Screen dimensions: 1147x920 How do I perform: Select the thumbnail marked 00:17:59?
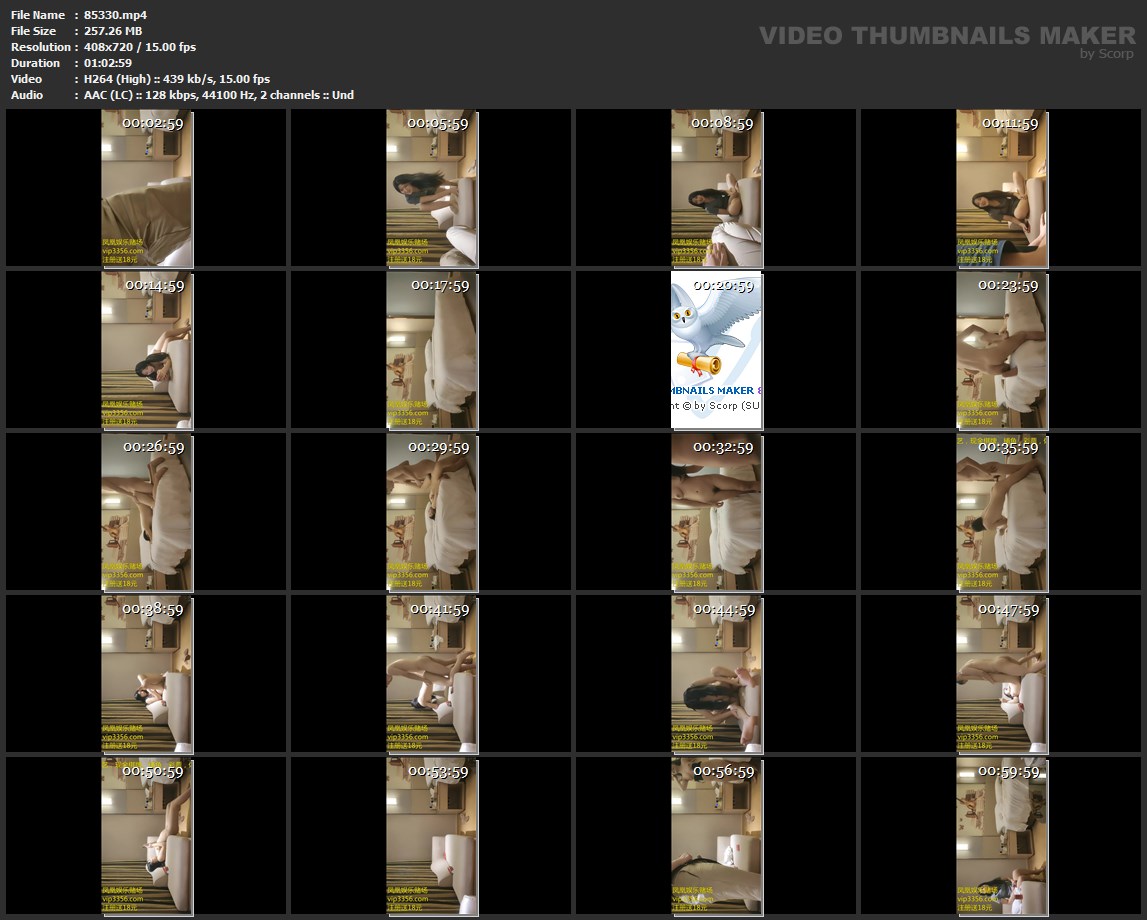tap(431, 350)
